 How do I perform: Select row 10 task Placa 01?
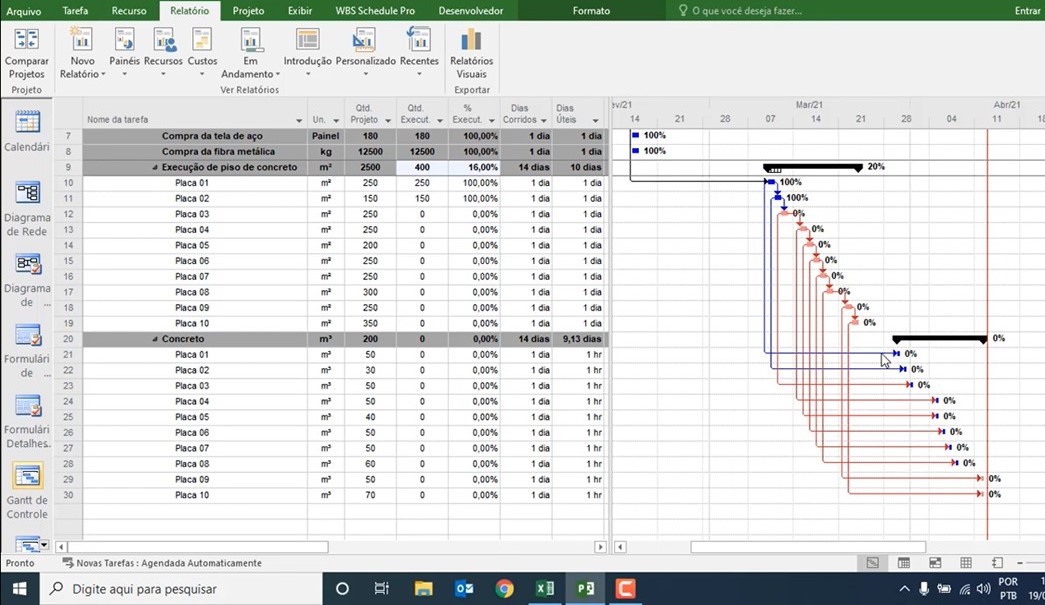pyautogui.click(x=192, y=183)
